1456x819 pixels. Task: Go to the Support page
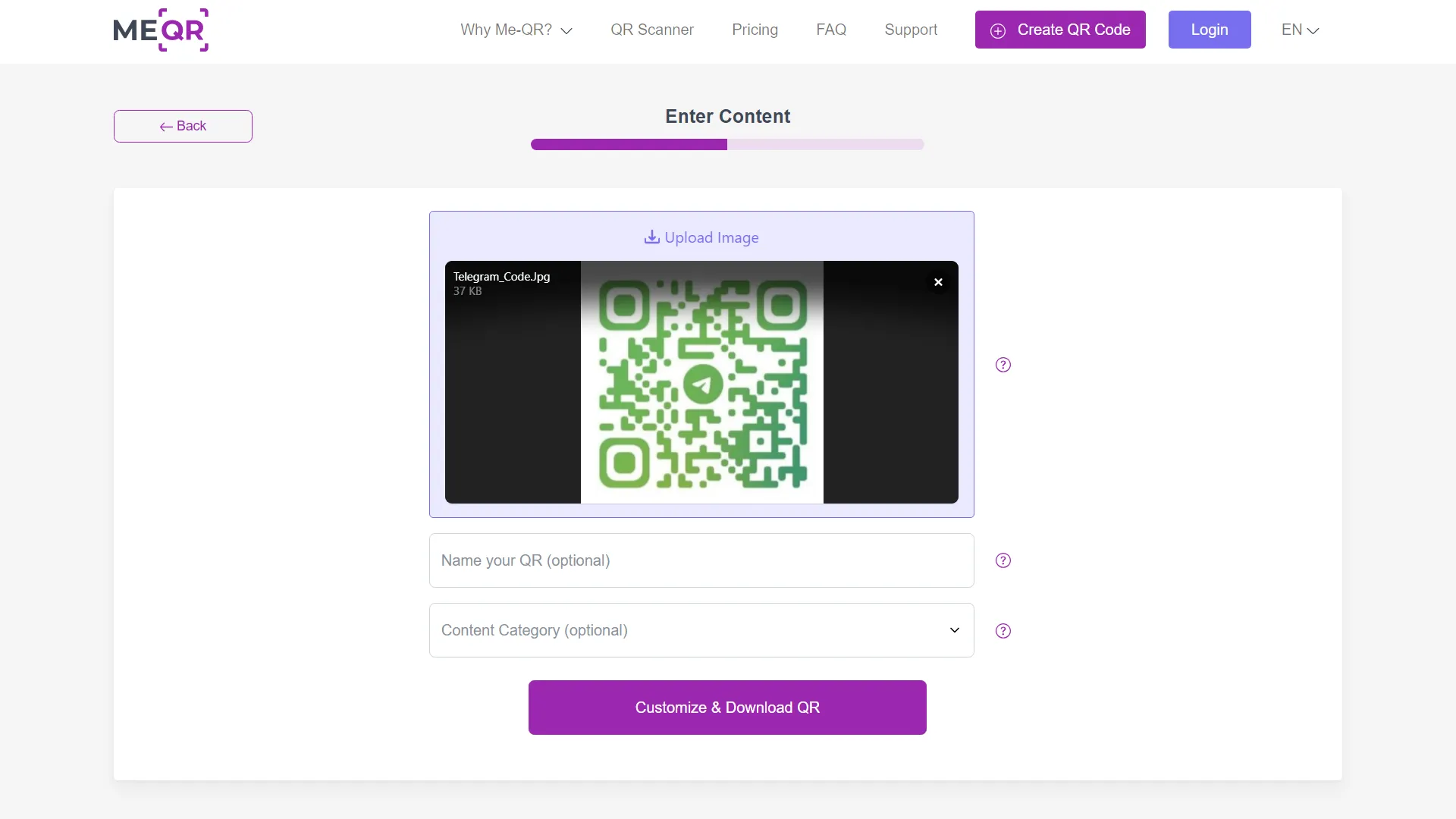coord(911,30)
